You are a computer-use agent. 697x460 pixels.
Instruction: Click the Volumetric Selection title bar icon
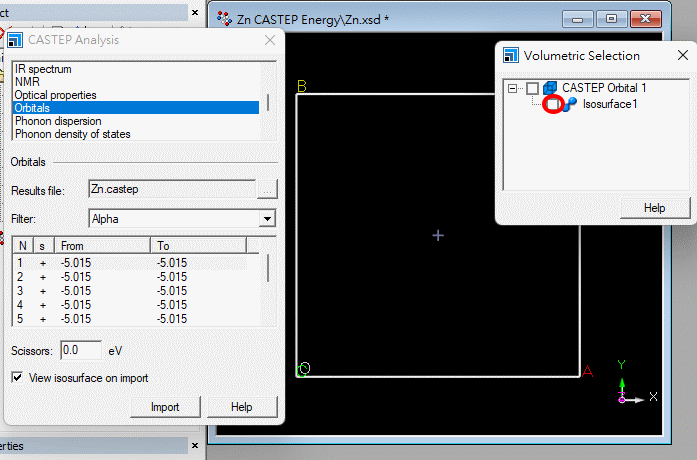pos(510,56)
